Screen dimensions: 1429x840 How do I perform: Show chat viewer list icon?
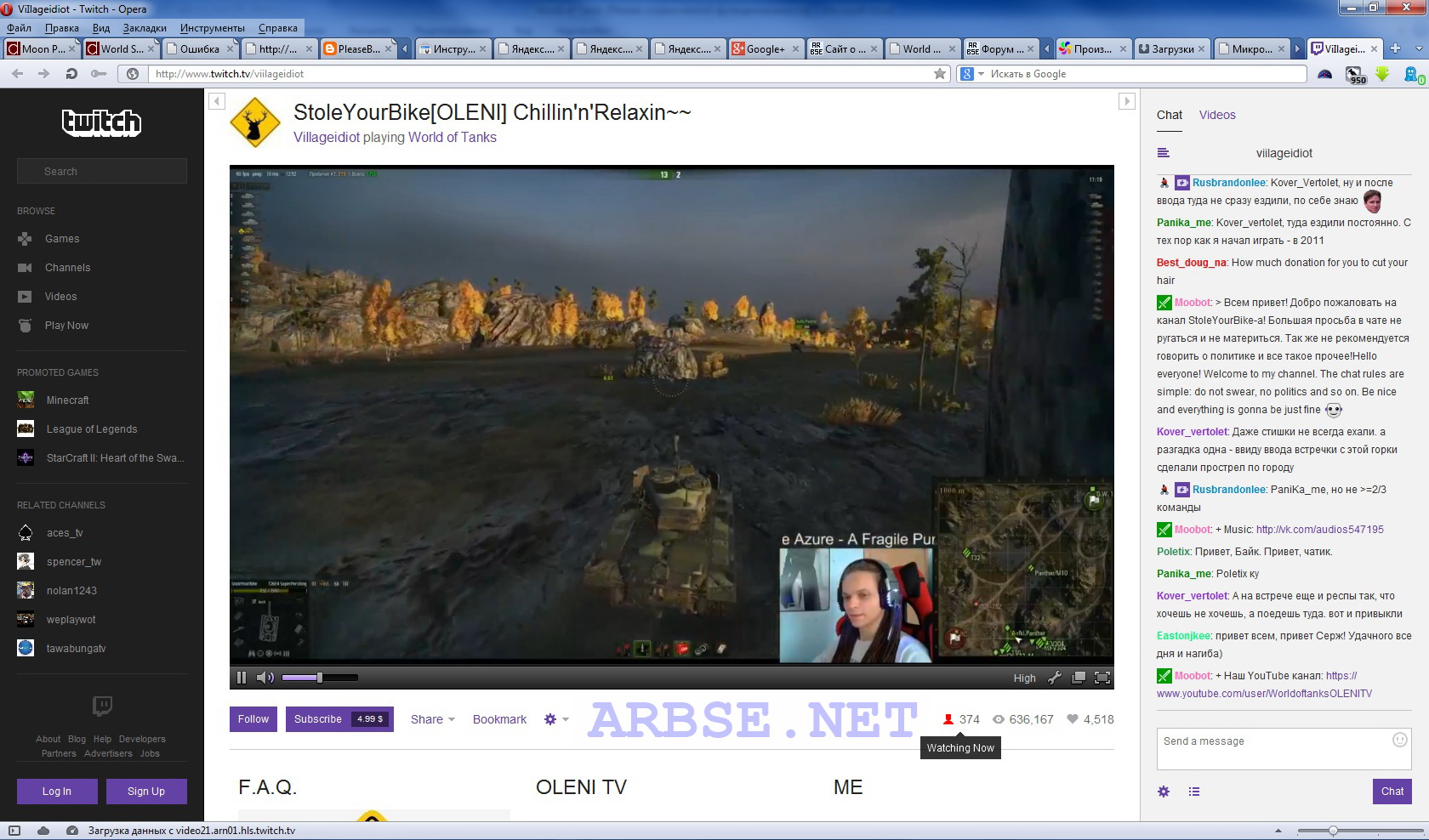(x=1194, y=792)
